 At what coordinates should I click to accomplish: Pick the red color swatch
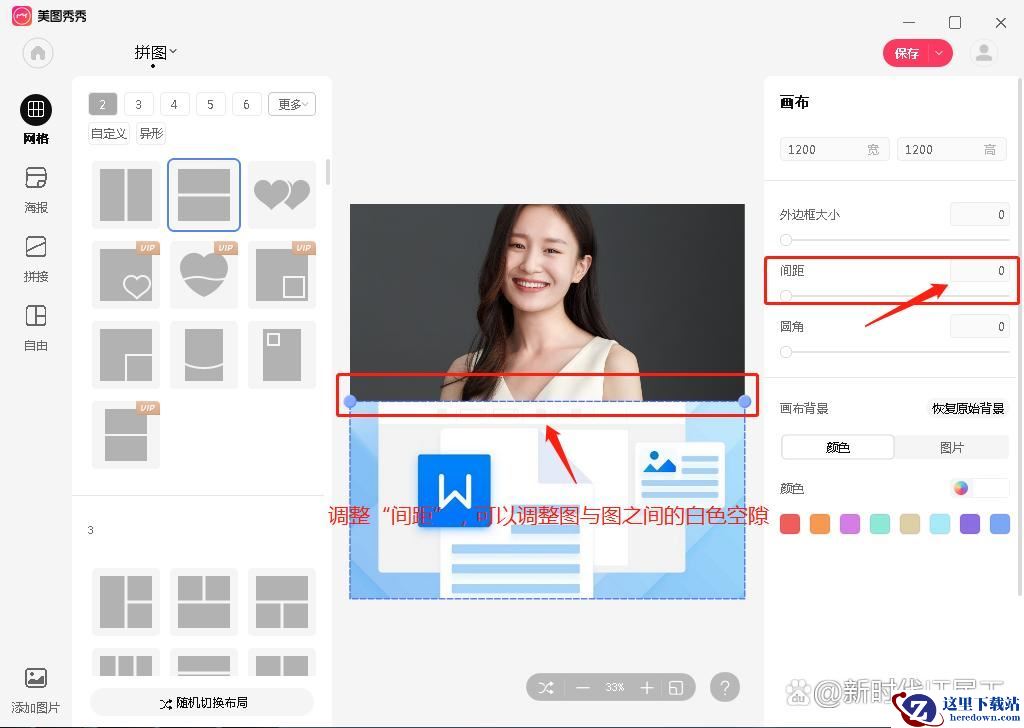pos(790,524)
